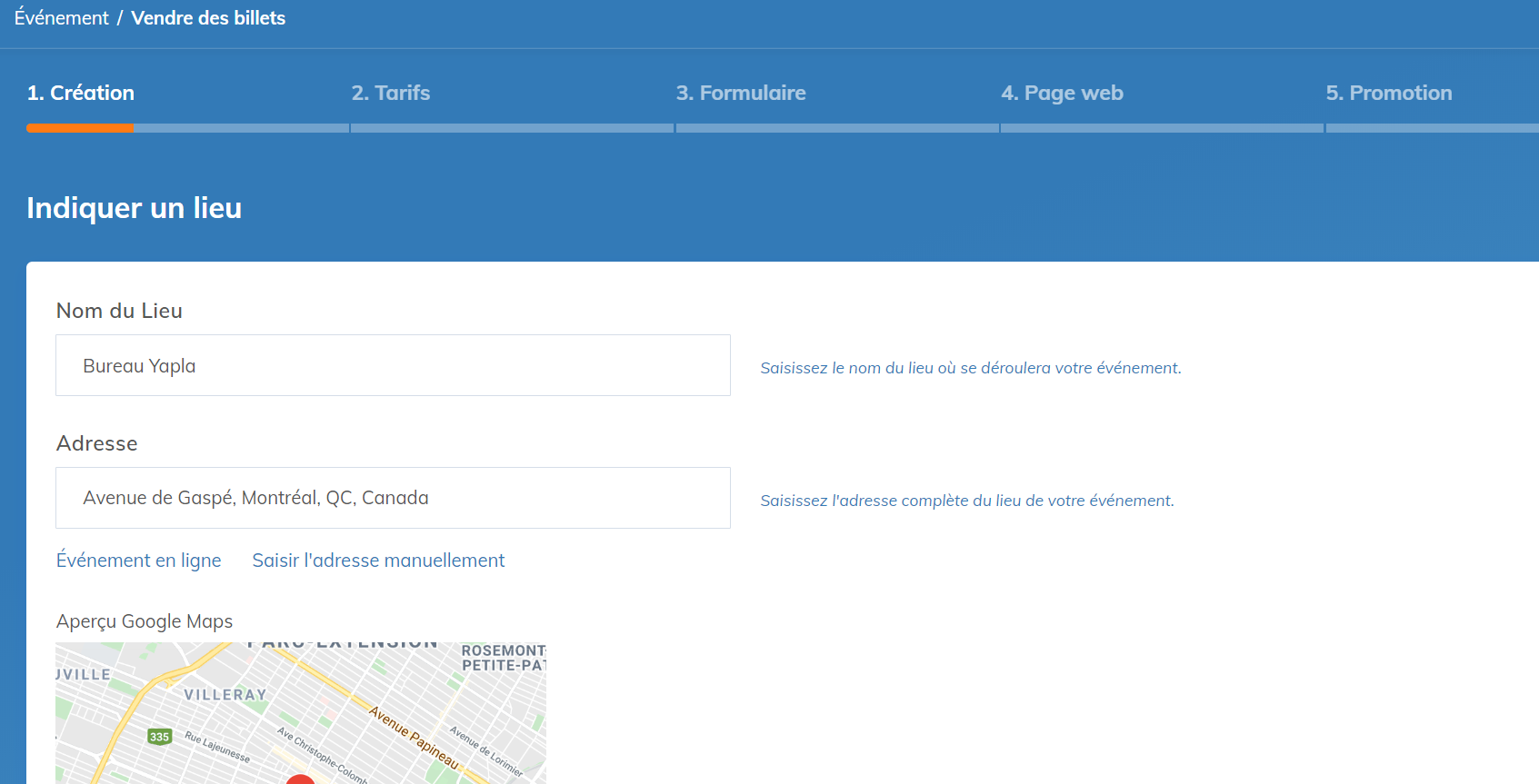Switch to the "4. Page web" step

click(1062, 93)
